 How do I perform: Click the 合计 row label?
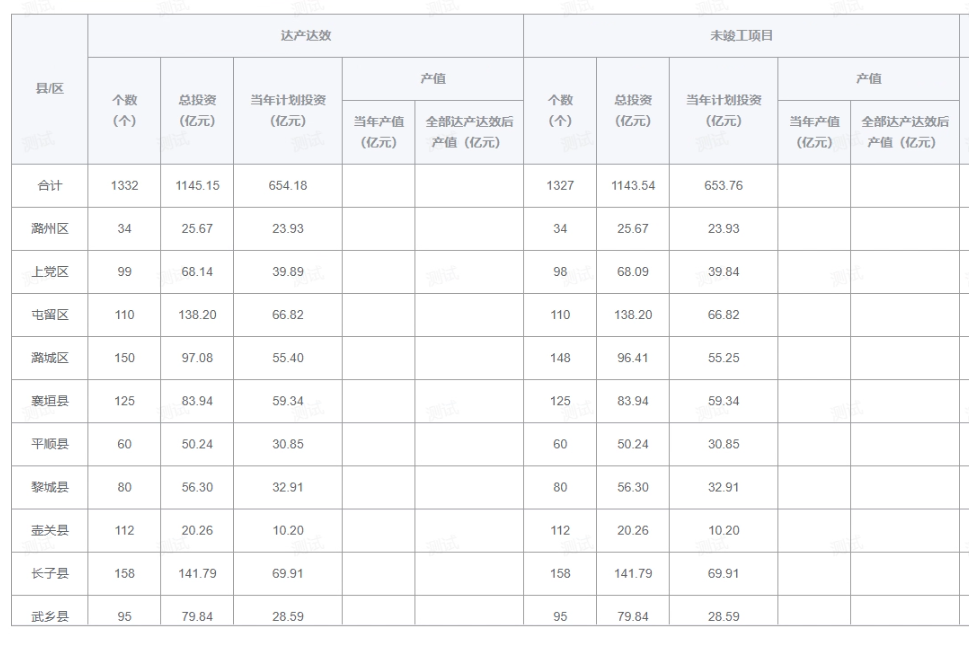click(x=49, y=186)
